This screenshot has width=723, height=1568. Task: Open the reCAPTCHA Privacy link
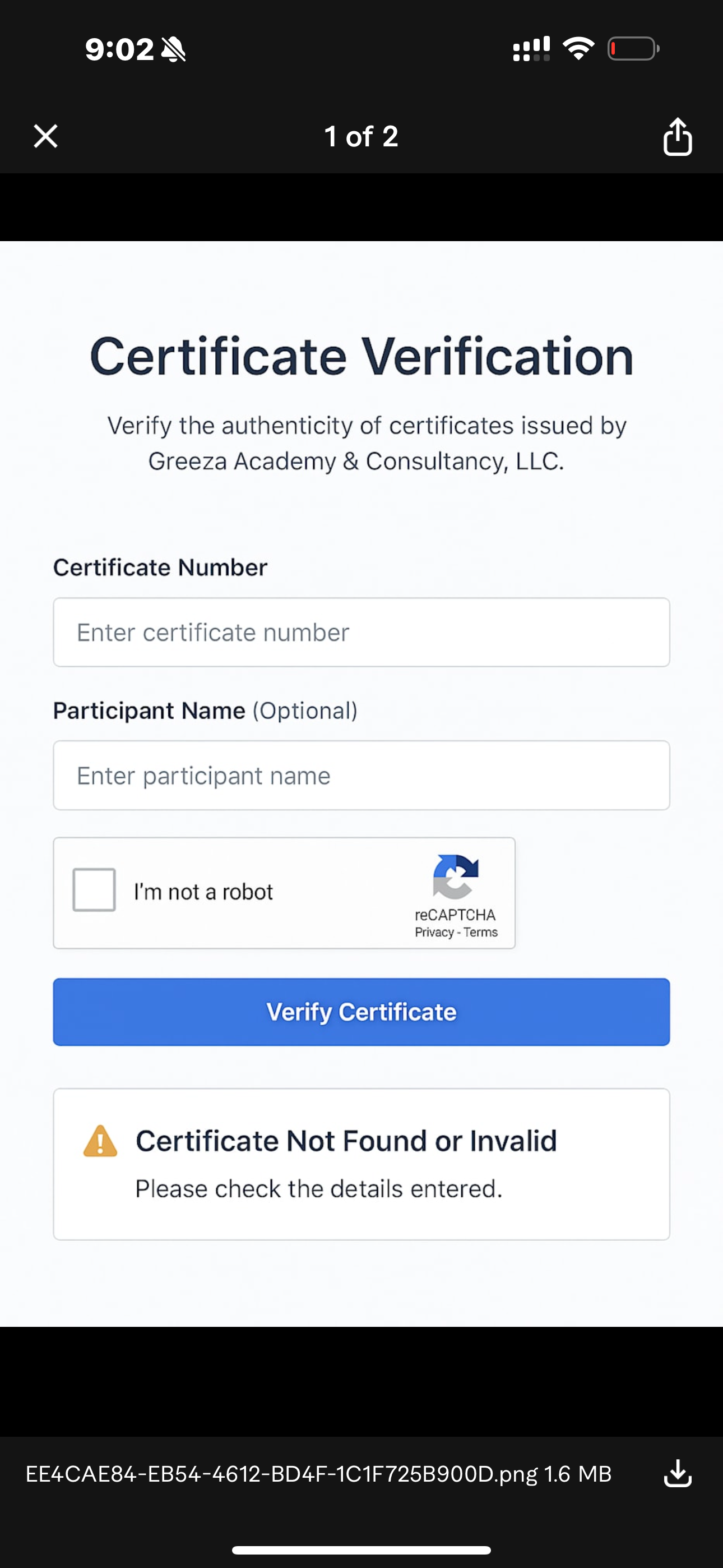(434, 933)
